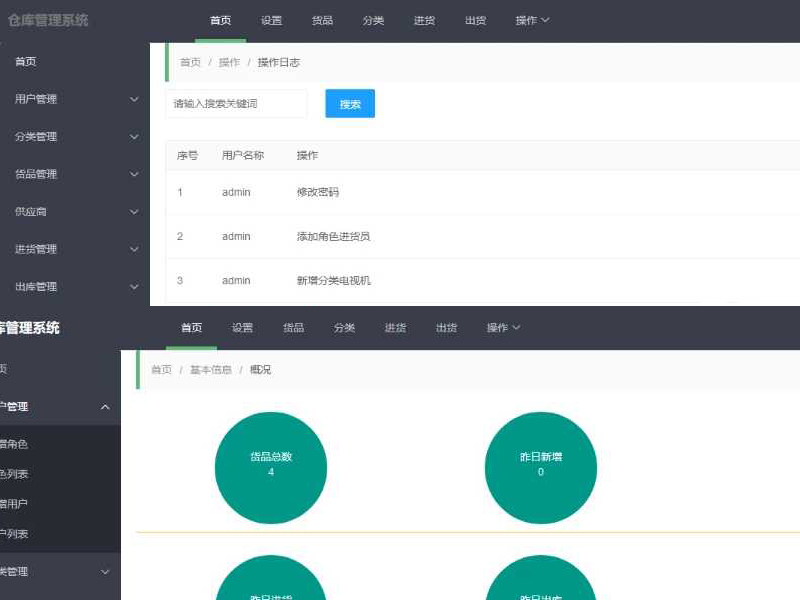Click the 用户名称 column header

click(x=243, y=156)
